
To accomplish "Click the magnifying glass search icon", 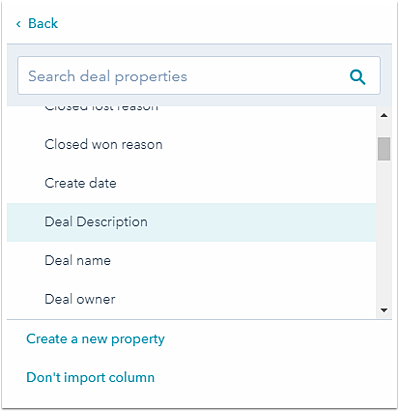I will (358, 77).
